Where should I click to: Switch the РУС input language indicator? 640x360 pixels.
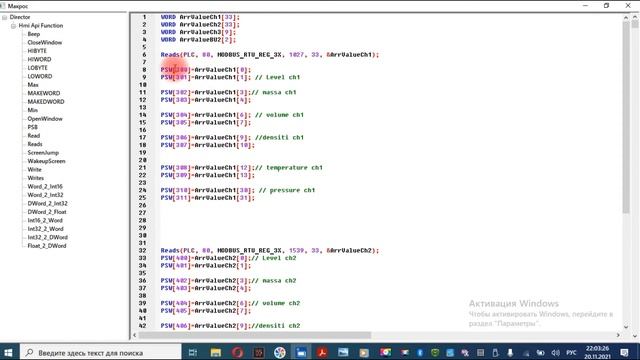pyautogui.click(x=571, y=353)
